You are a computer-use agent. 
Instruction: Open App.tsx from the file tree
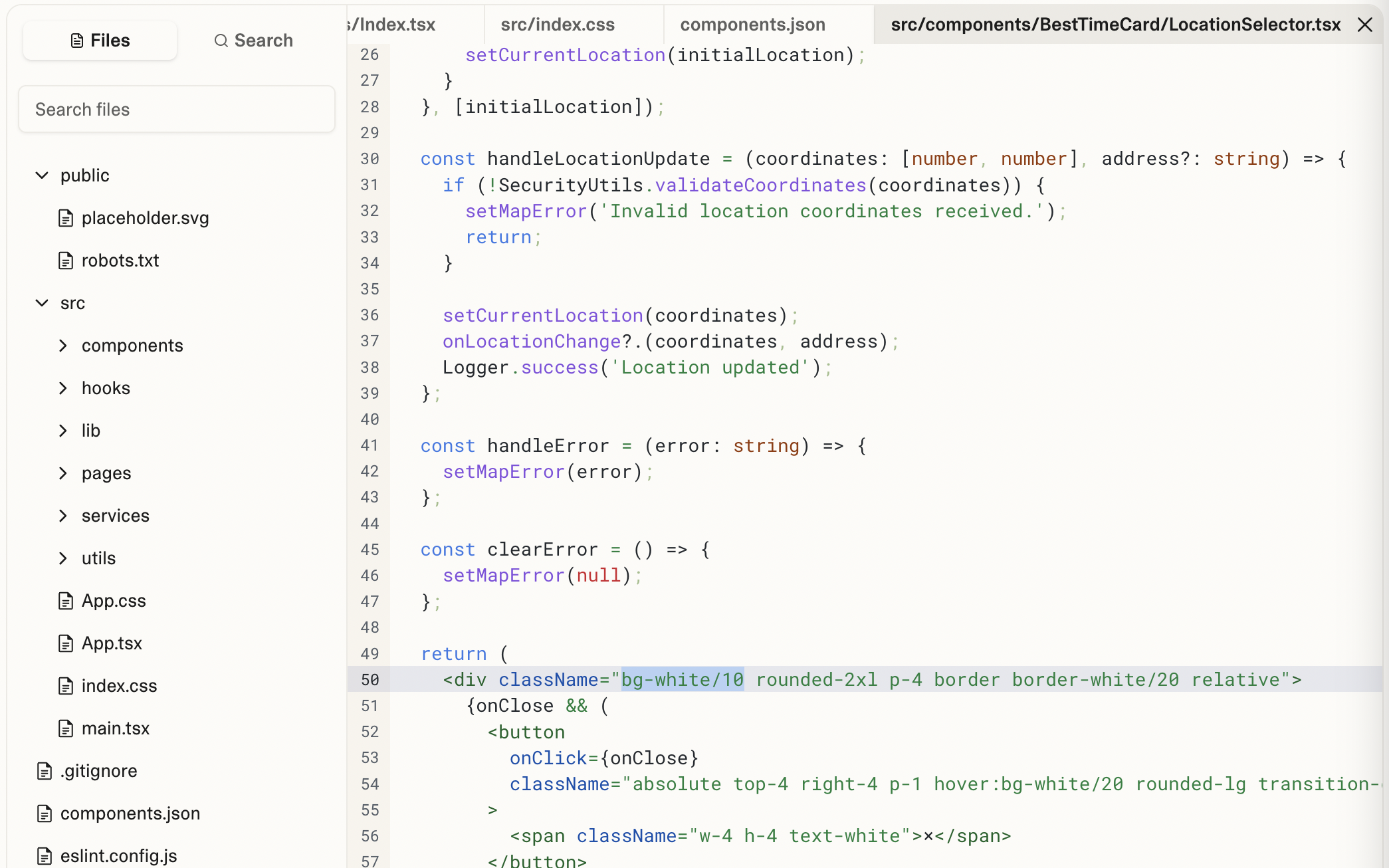click(x=112, y=643)
